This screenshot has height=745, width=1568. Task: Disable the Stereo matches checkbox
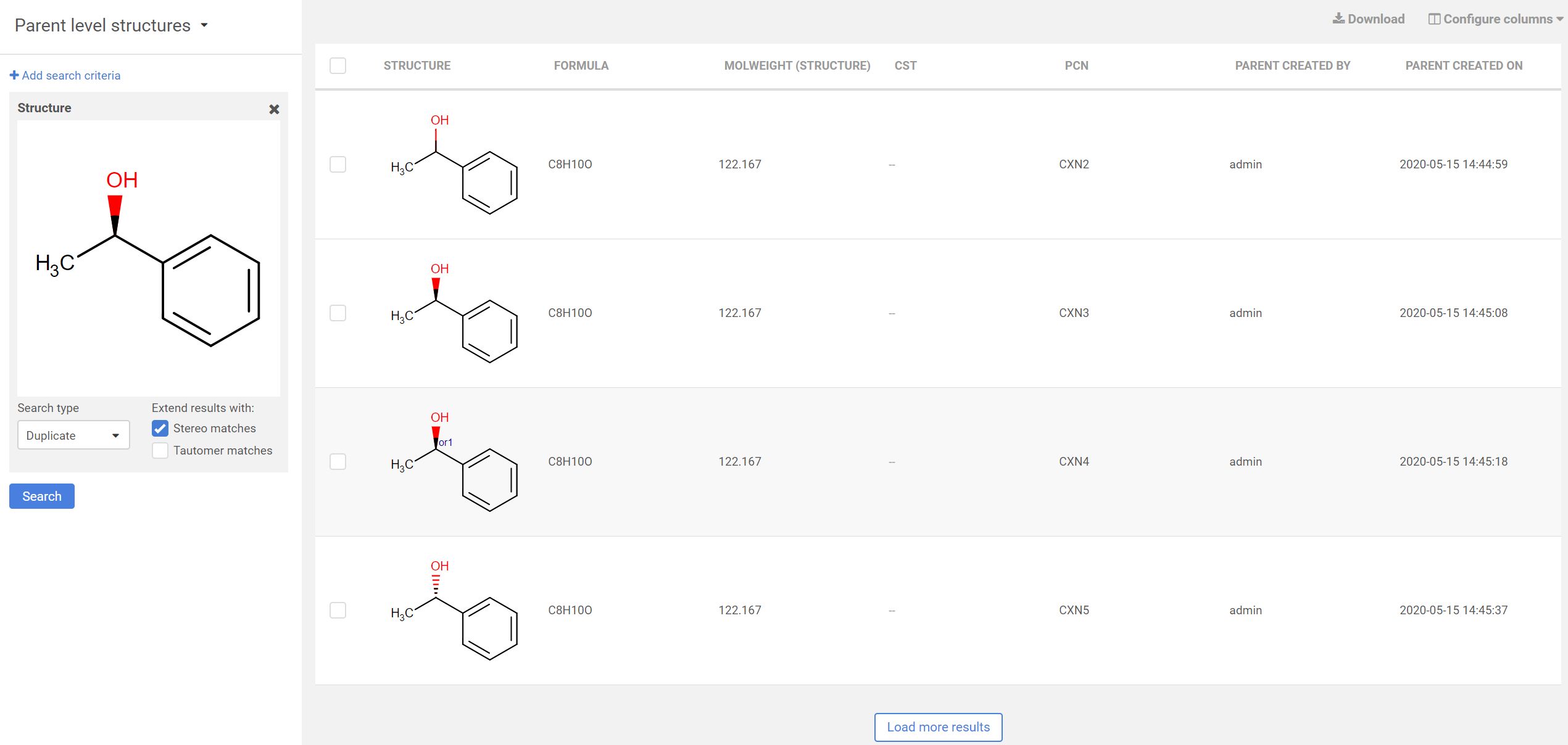[x=160, y=428]
